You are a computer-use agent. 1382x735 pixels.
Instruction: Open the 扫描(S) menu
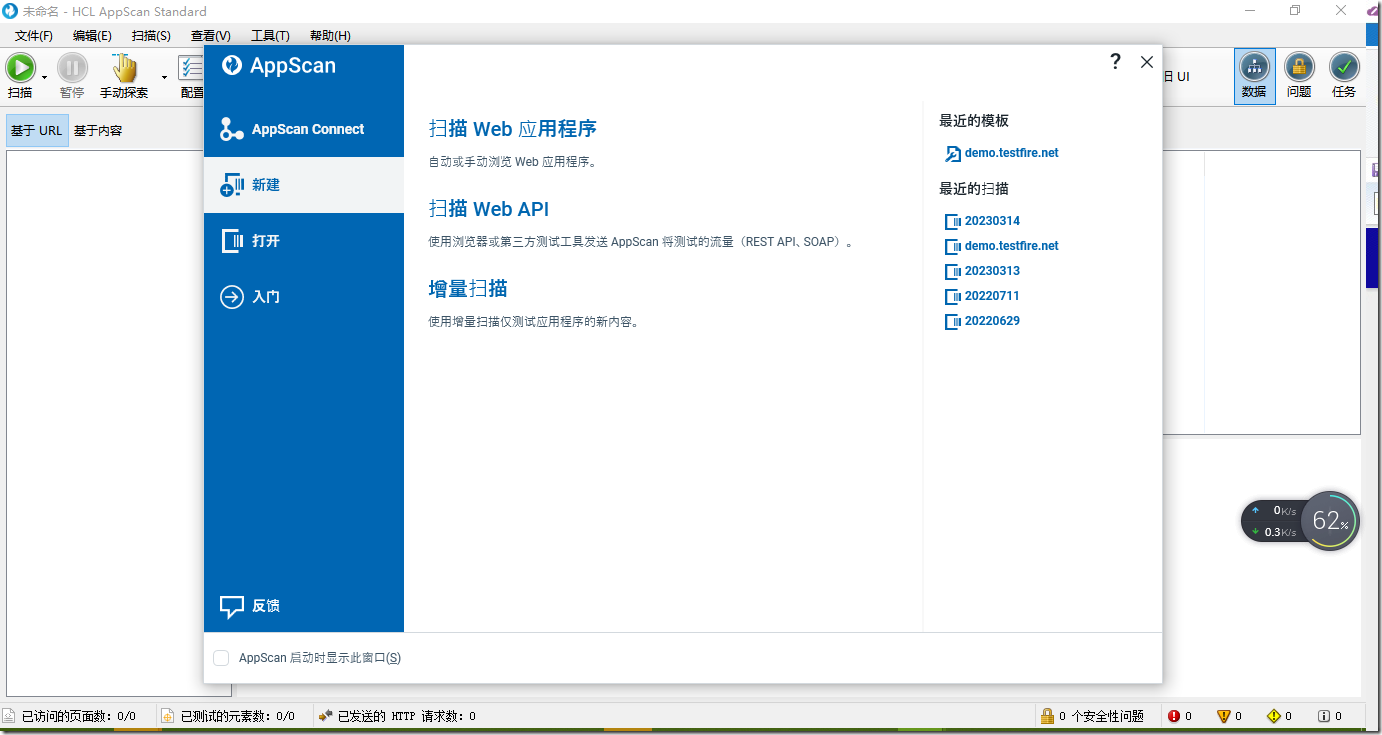coord(151,36)
